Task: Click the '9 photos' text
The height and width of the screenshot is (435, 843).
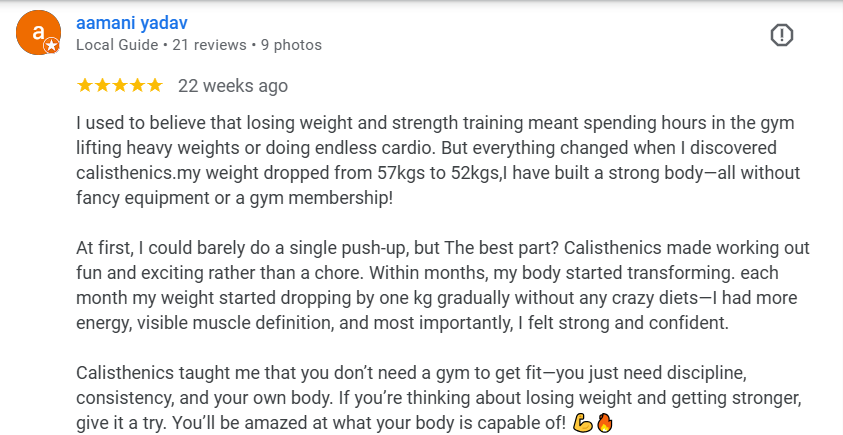Action: tap(291, 45)
